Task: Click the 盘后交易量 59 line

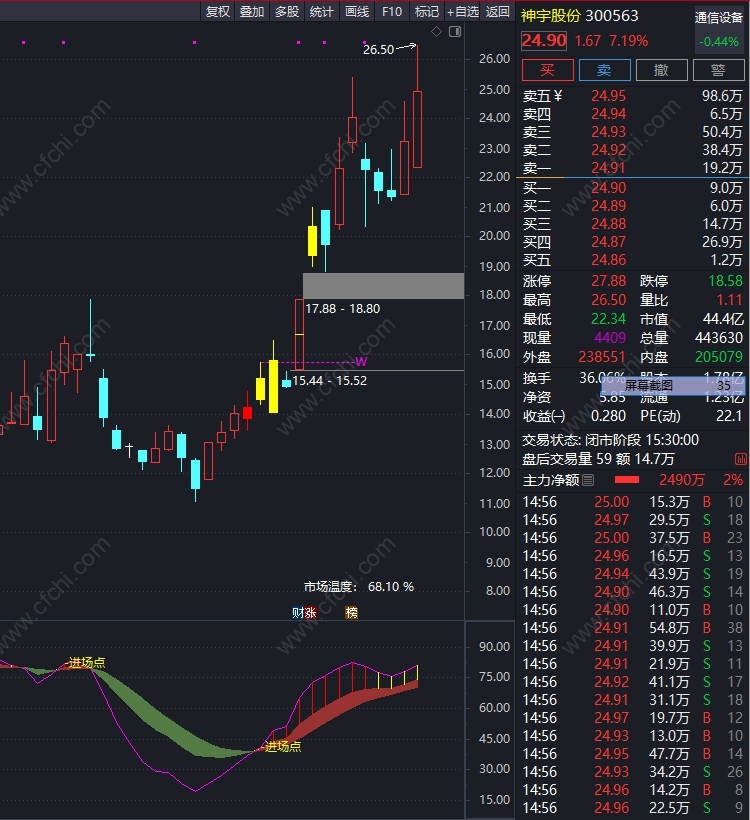Action: click(598, 459)
